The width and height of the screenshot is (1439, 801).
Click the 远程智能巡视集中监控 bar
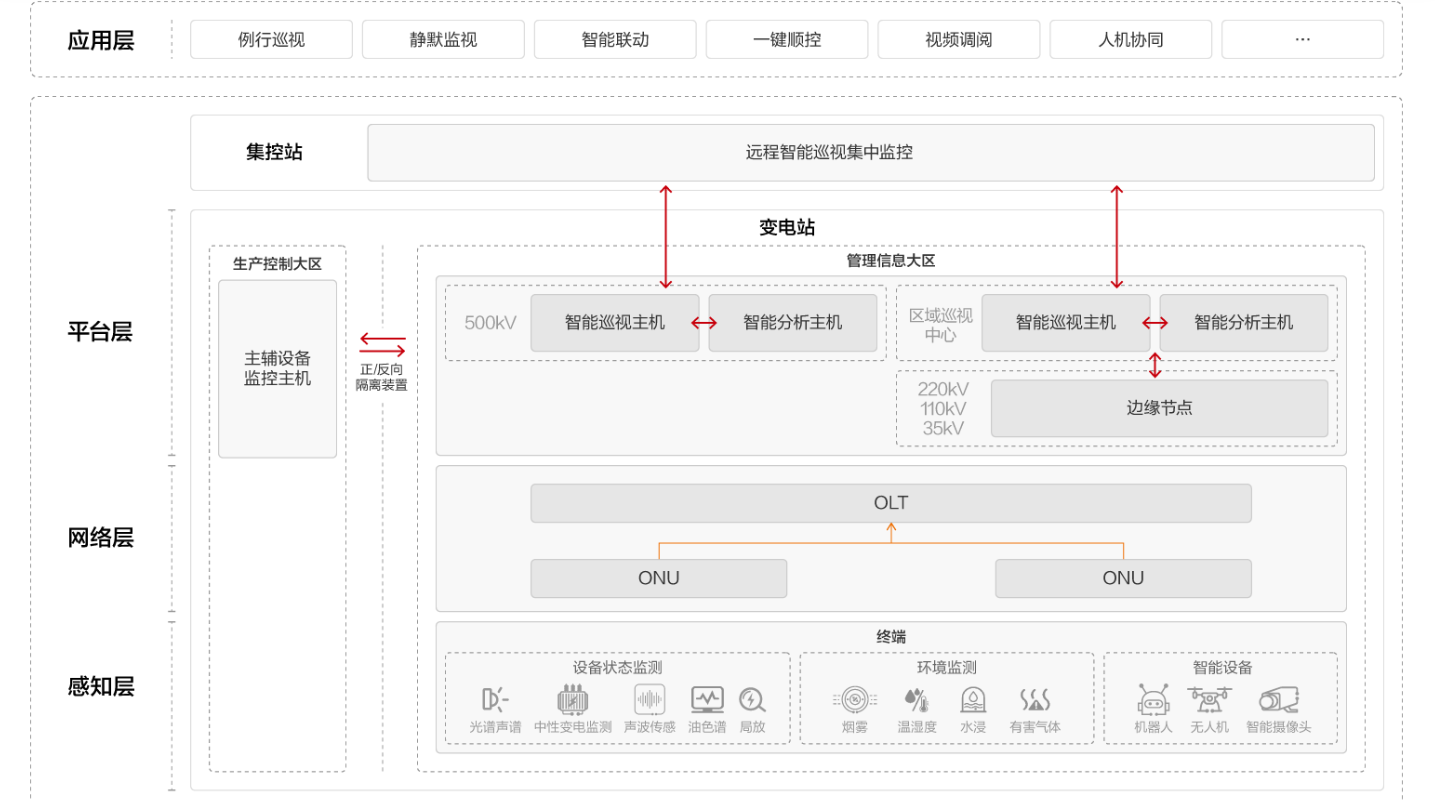click(x=870, y=153)
